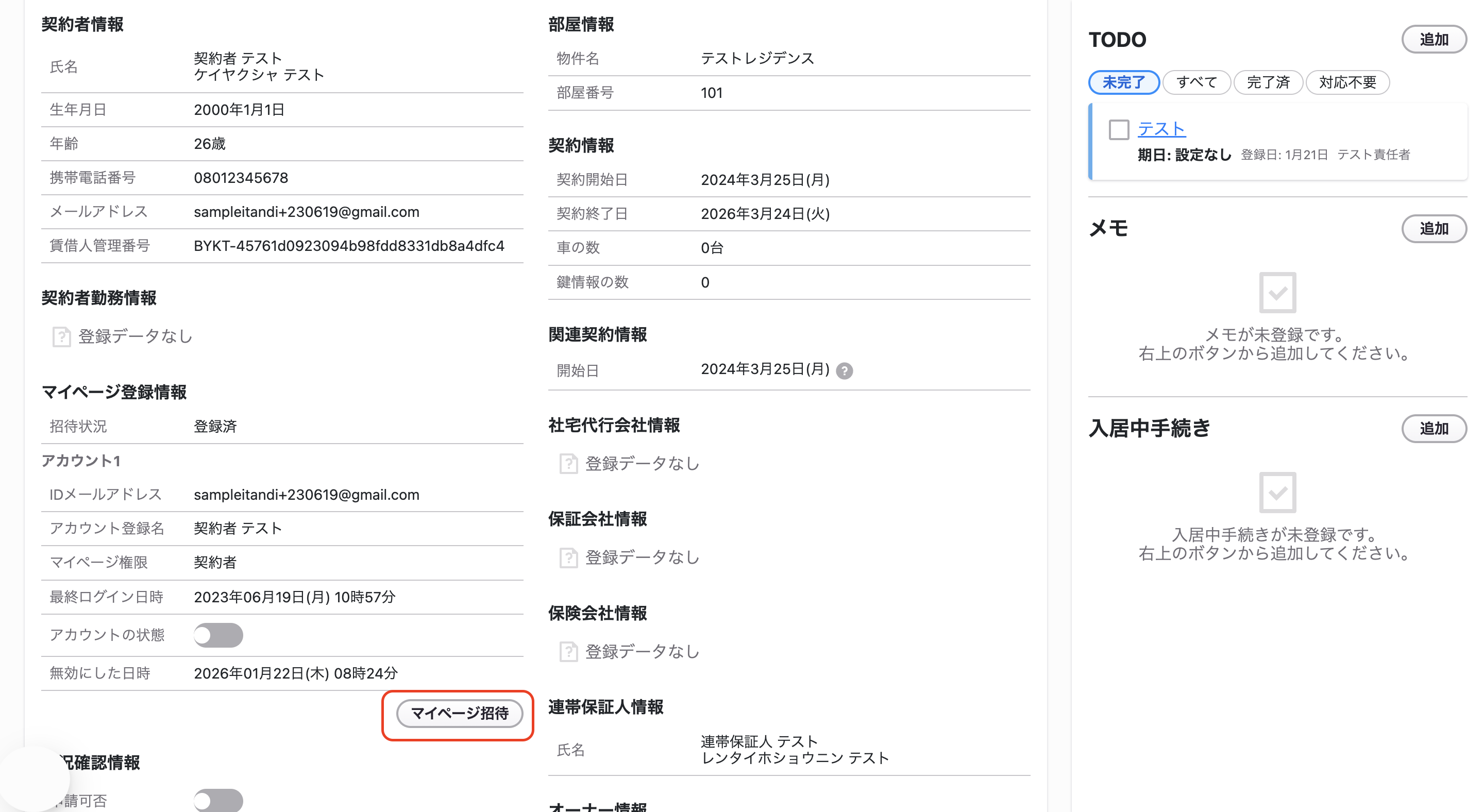The height and width of the screenshot is (812, 1483).
Task: Click the phone number 08012345678
Action: [241, 178]
